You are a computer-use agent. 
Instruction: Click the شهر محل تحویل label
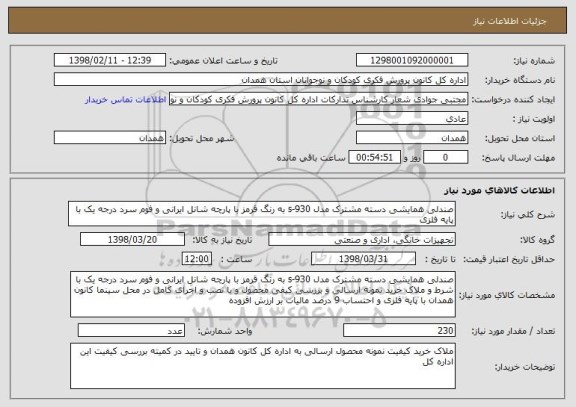tap(202, 138)
